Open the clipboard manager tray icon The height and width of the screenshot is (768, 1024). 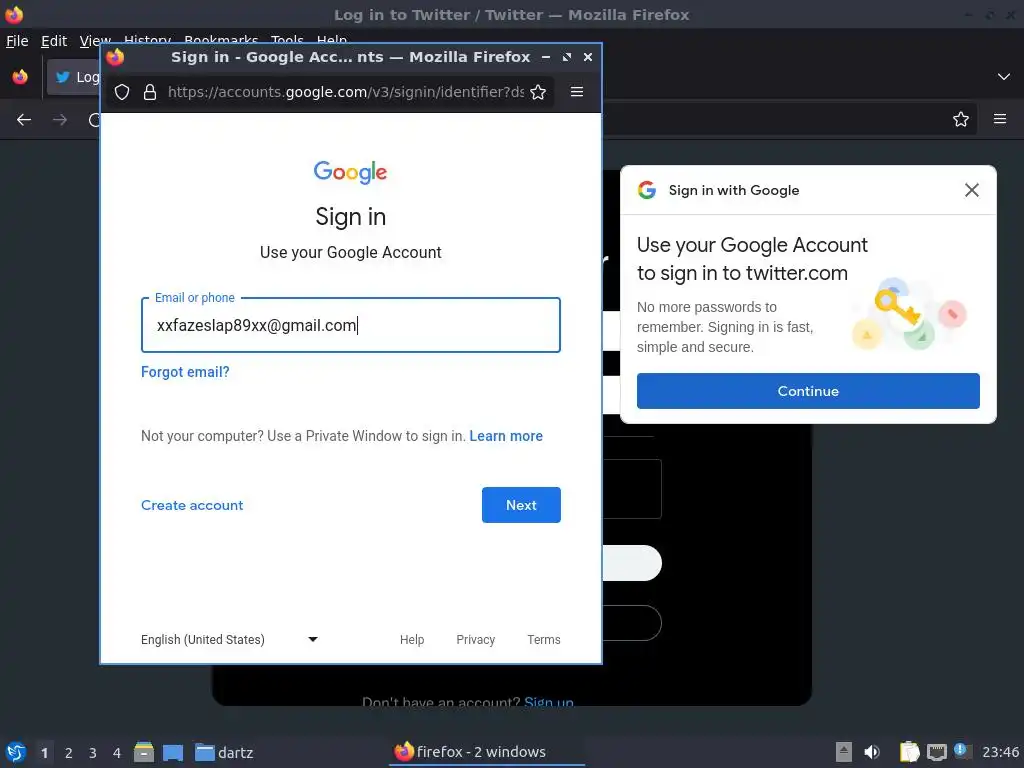pos(909,752)
